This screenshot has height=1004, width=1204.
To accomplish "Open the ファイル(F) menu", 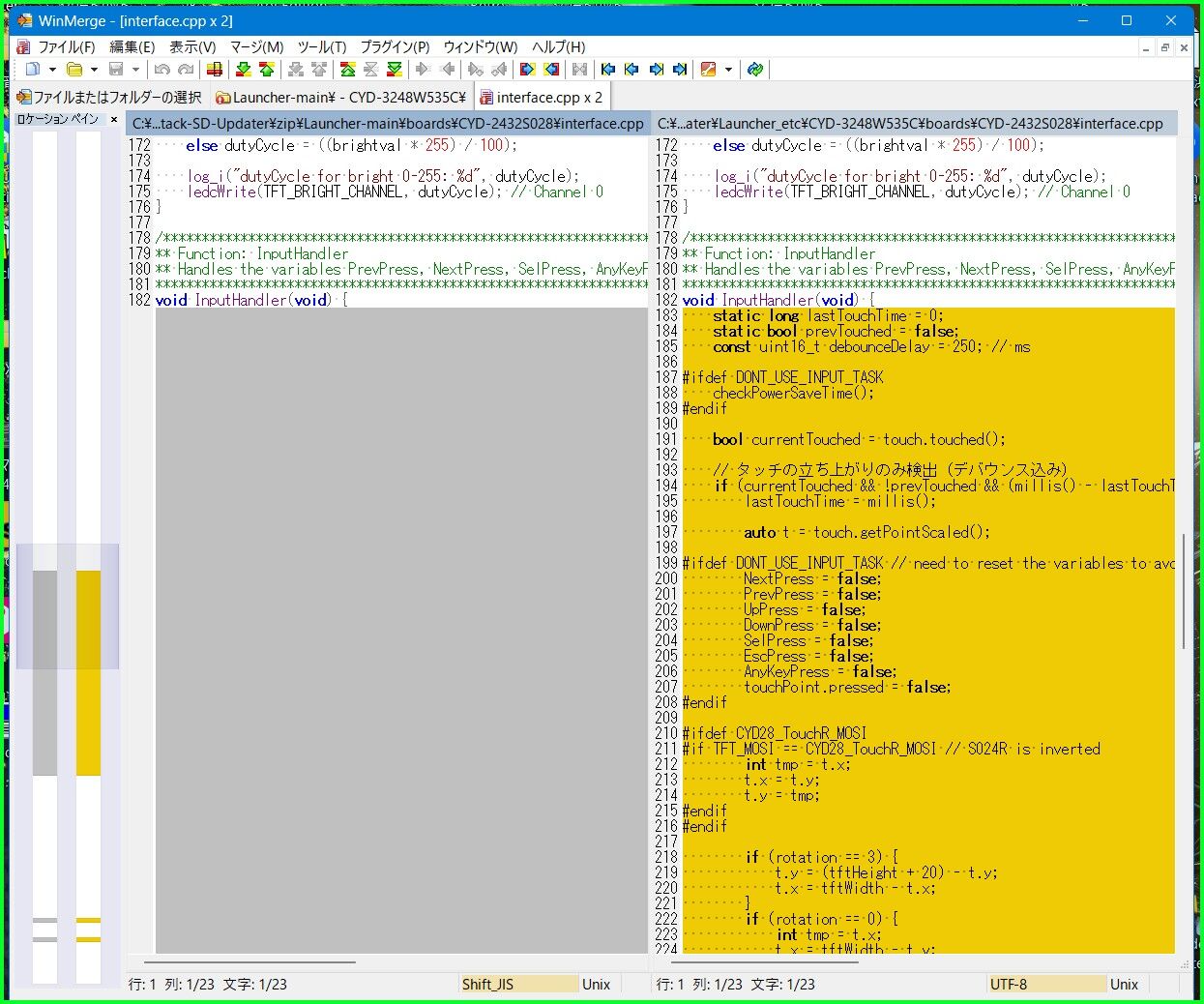I will 66,46.
